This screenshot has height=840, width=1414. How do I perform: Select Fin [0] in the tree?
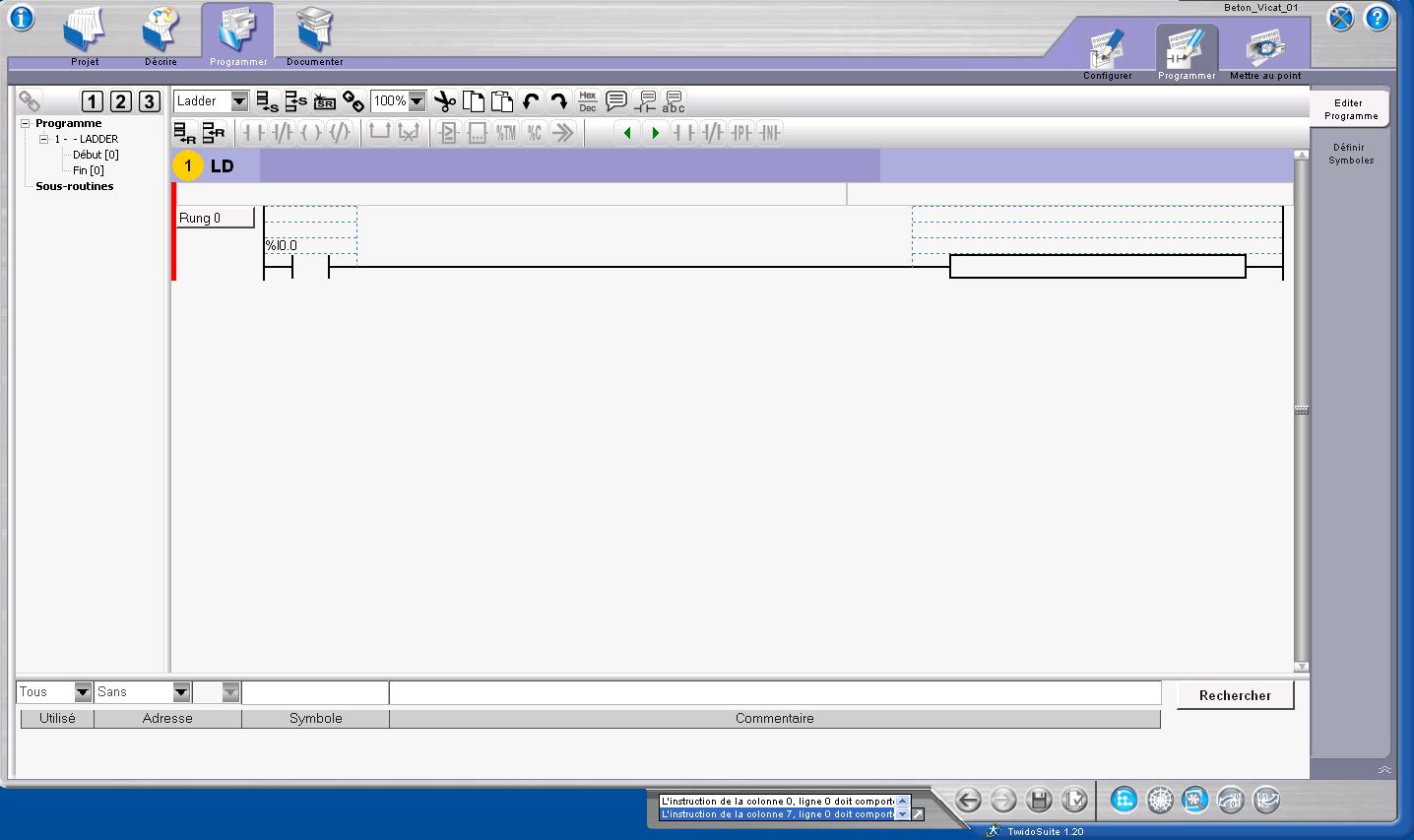(x=88, y=170)
